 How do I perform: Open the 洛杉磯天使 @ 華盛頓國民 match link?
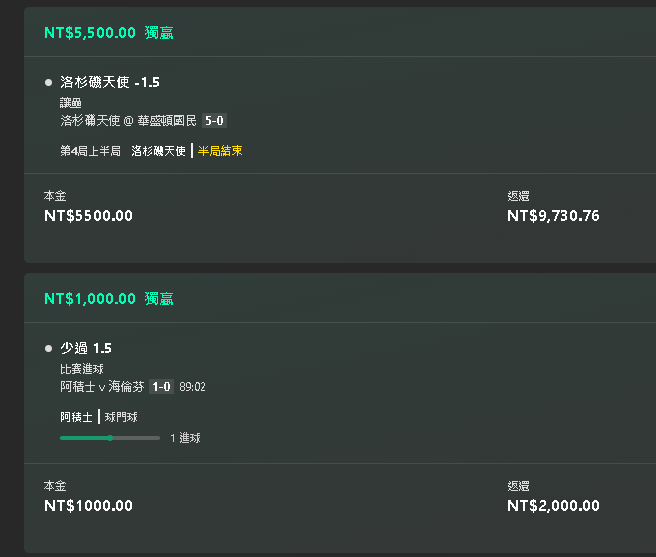coord(128,121)
